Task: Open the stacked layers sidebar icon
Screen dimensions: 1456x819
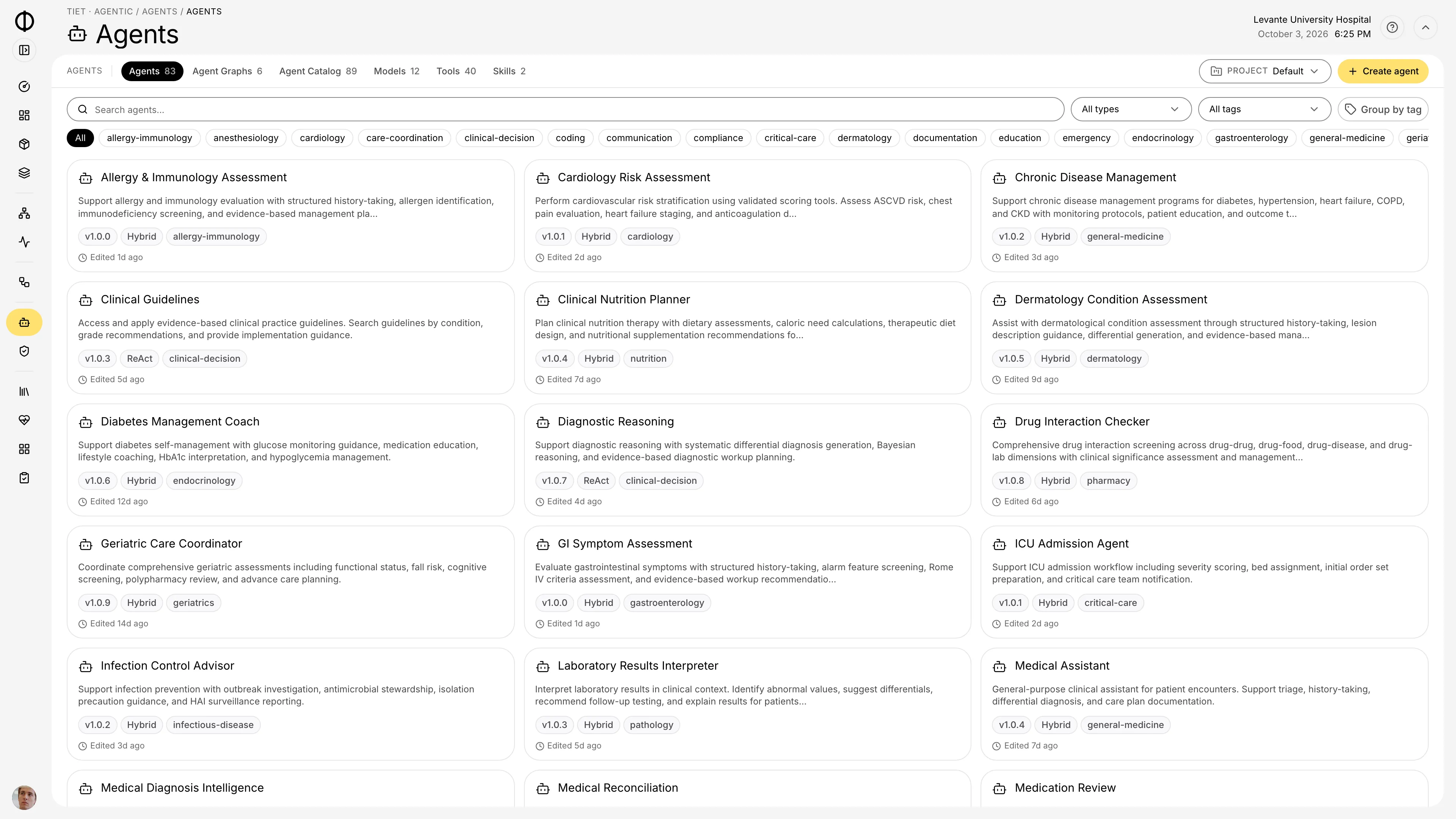Action: (24, 173)
